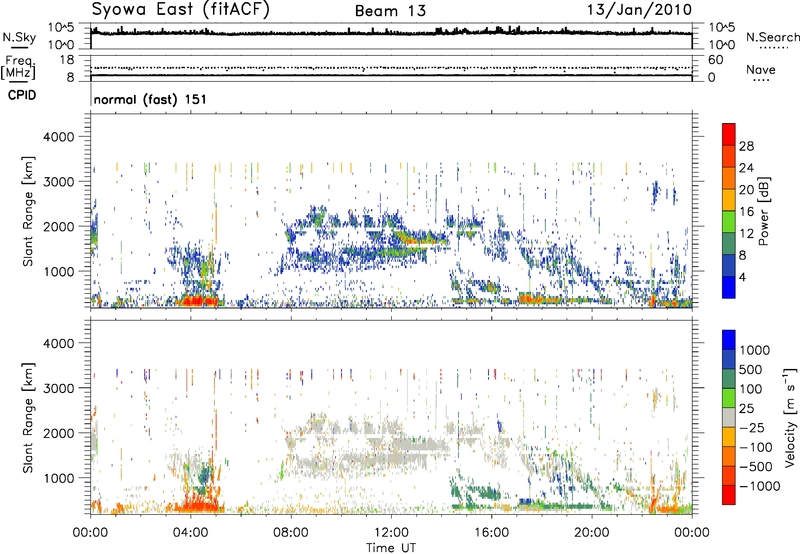Click the "Nave" legend label
The height and width of the screenshot is (554, 800).
[760, 69]
